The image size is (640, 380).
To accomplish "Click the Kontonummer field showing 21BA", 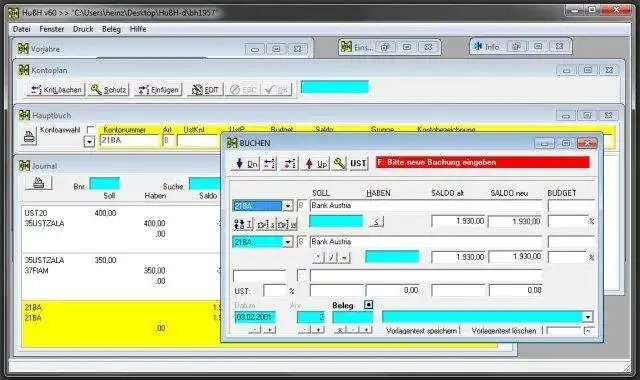I will [x=130, y=140].
